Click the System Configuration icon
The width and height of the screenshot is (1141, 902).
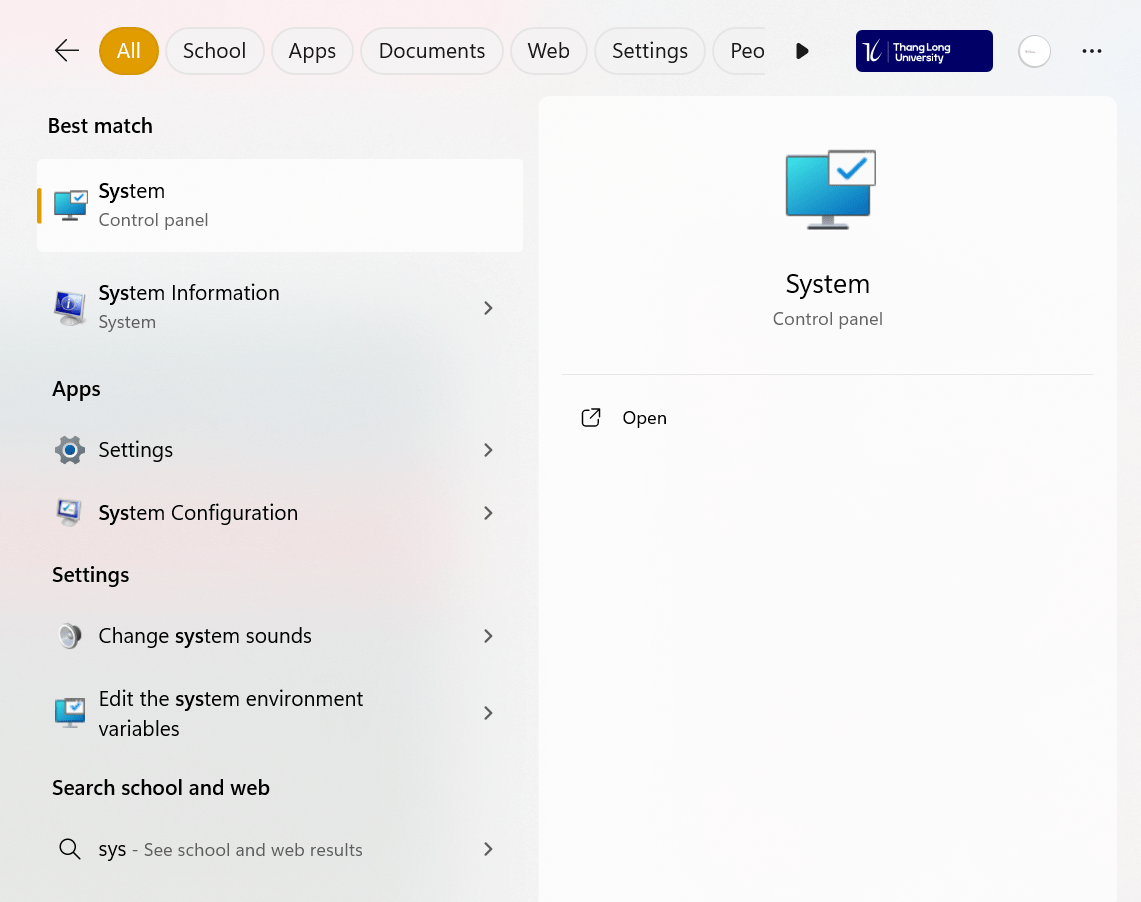click(70, 513)
